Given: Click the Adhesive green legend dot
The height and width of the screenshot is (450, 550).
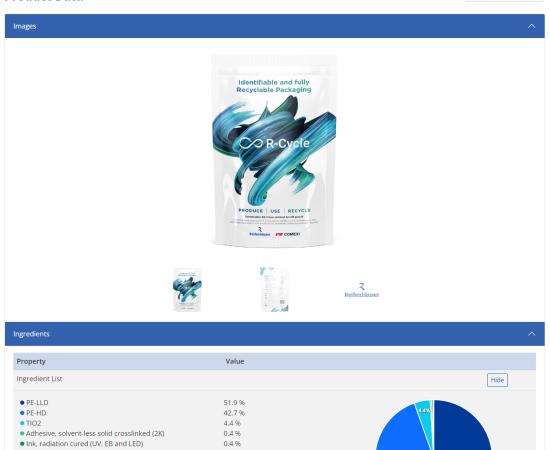Looking at the screenshot, I should [x=22, y=434].
